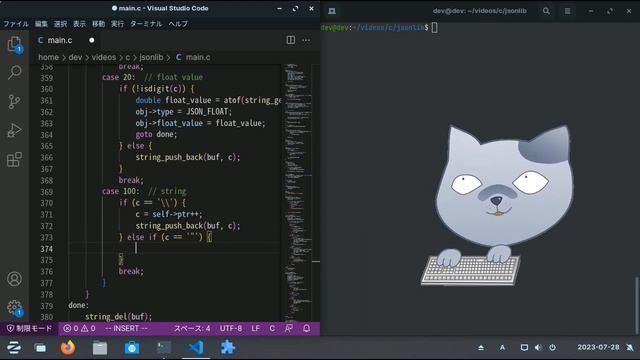Click the jsonlib breadcrumb segment
Viewport: 640px width, 360px height.
[x=151, y=57]
